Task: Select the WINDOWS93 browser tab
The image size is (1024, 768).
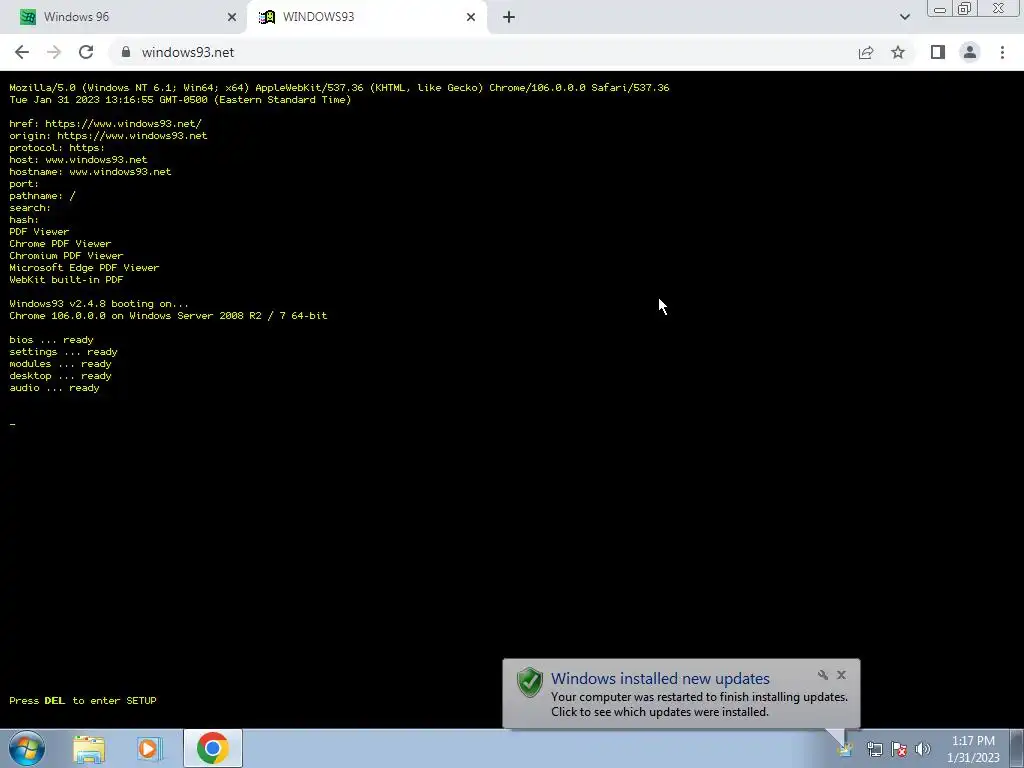Action: pos(366,17)
